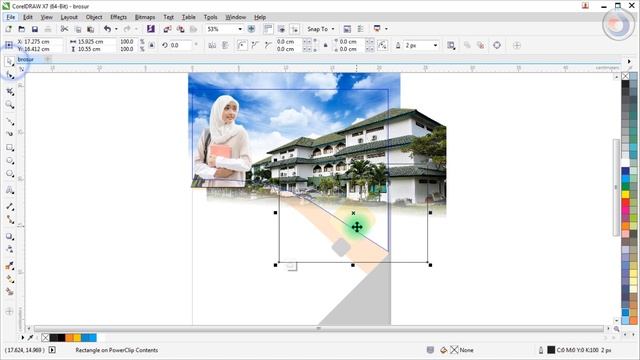The height and width of the screenshot is (360, 640).
Task: Click the toolbox Quick Customize plus button
Action: click(9, 311)
